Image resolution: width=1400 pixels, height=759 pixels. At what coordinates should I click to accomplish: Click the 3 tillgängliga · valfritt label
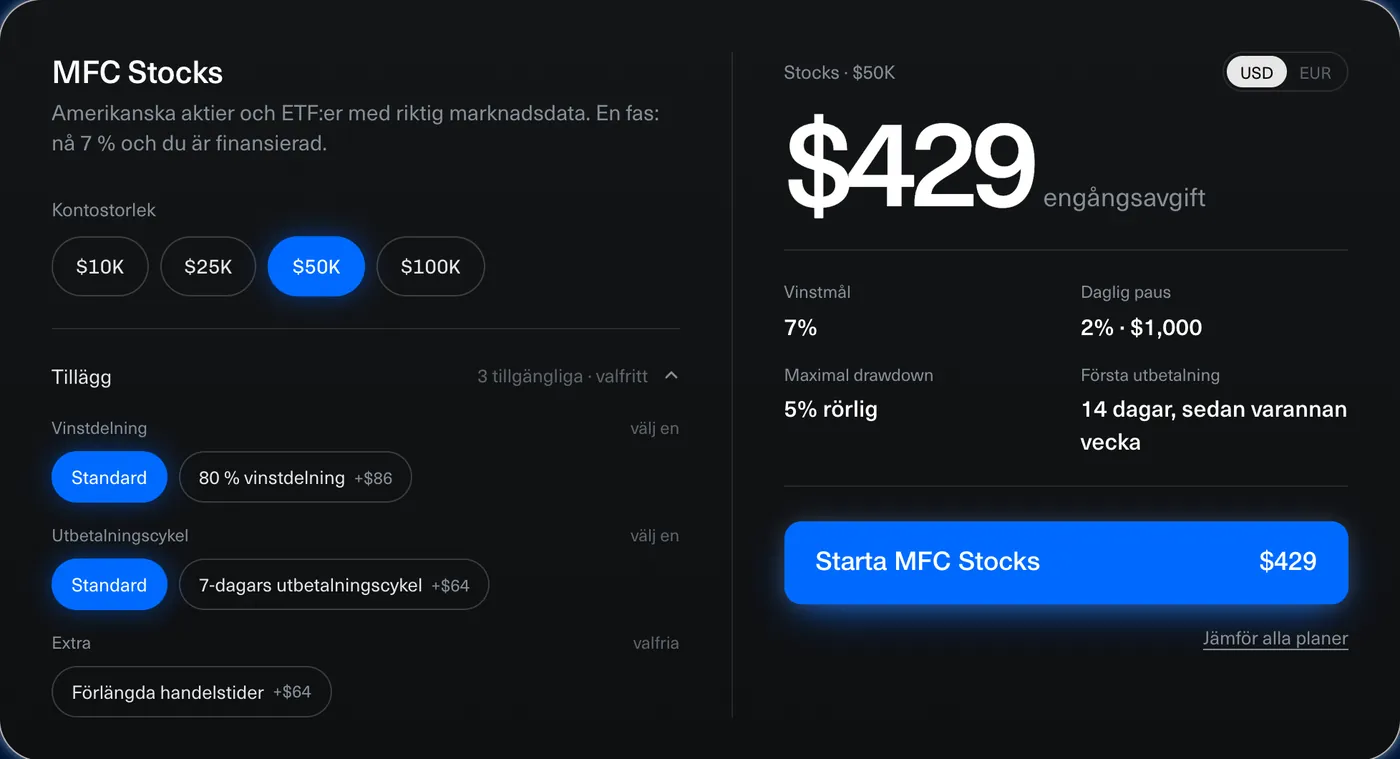[562, 377]
